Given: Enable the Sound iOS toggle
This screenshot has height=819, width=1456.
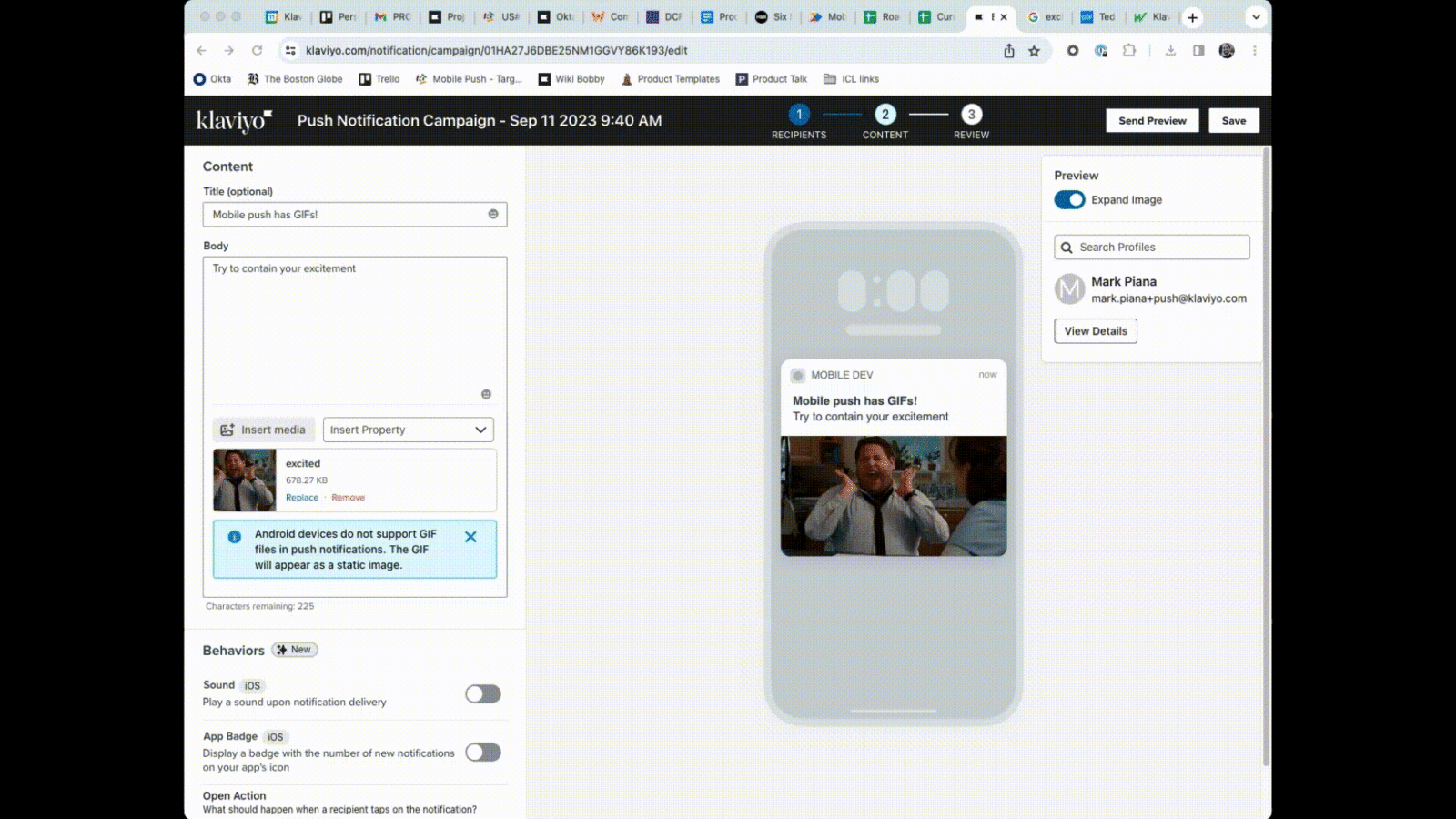Looking at the screenshot, I should pos(483,694).
